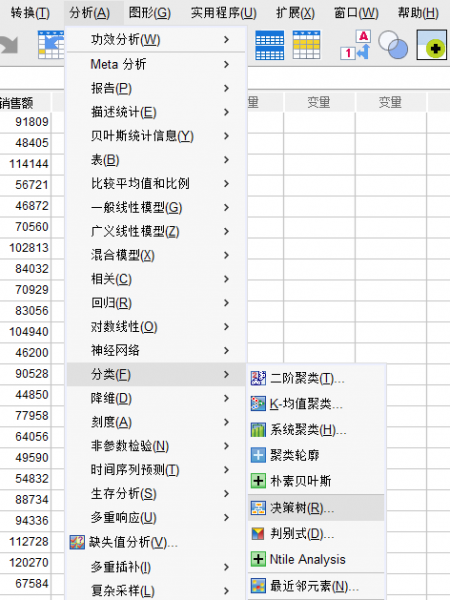Image resolution: width=450 pixels, height=600 pixels.
Task: Open the 图形(G) menu
Action: click(150, 13)
